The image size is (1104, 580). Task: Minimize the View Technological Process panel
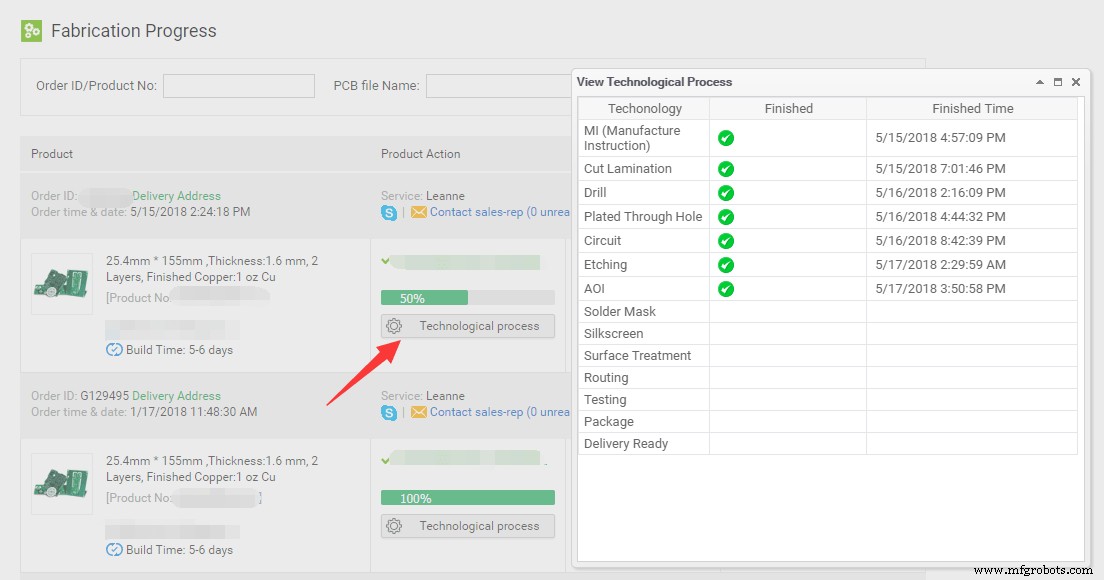[1040, 82]
